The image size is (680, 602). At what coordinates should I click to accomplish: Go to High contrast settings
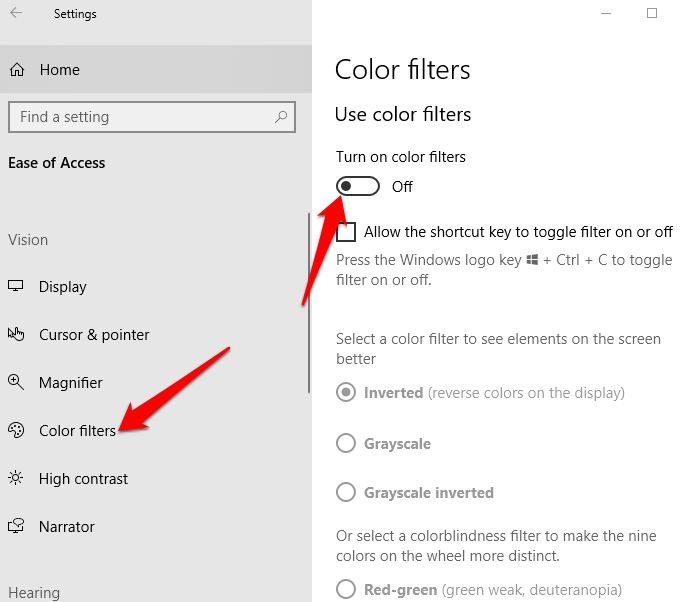tap(83, 479)
